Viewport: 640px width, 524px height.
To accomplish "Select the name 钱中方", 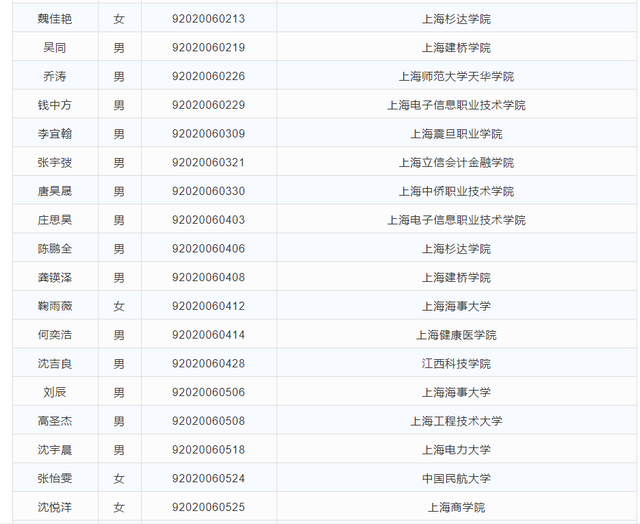I will 55,105.
